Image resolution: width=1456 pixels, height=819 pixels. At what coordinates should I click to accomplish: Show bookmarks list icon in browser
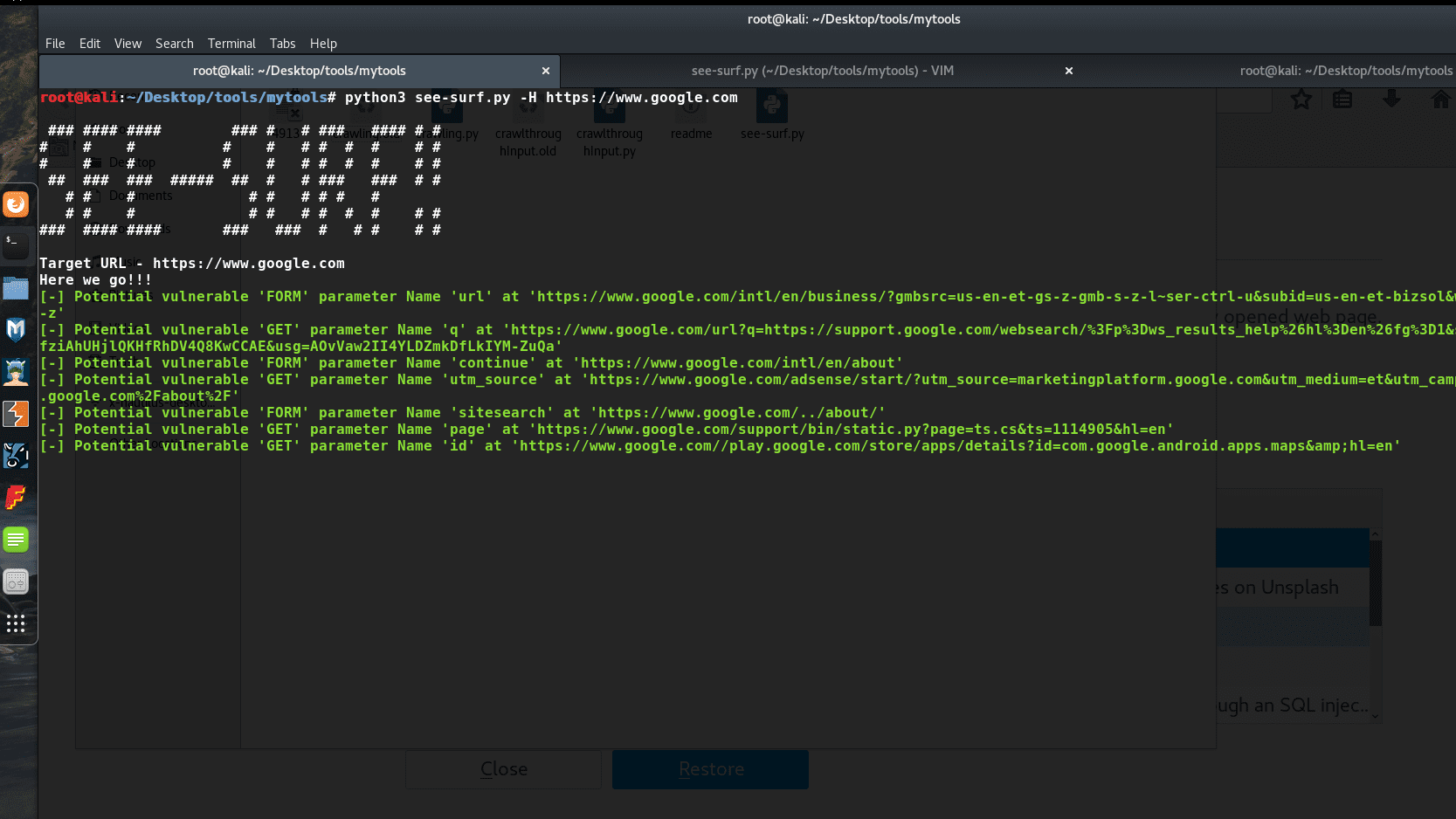pos(1342,100)
